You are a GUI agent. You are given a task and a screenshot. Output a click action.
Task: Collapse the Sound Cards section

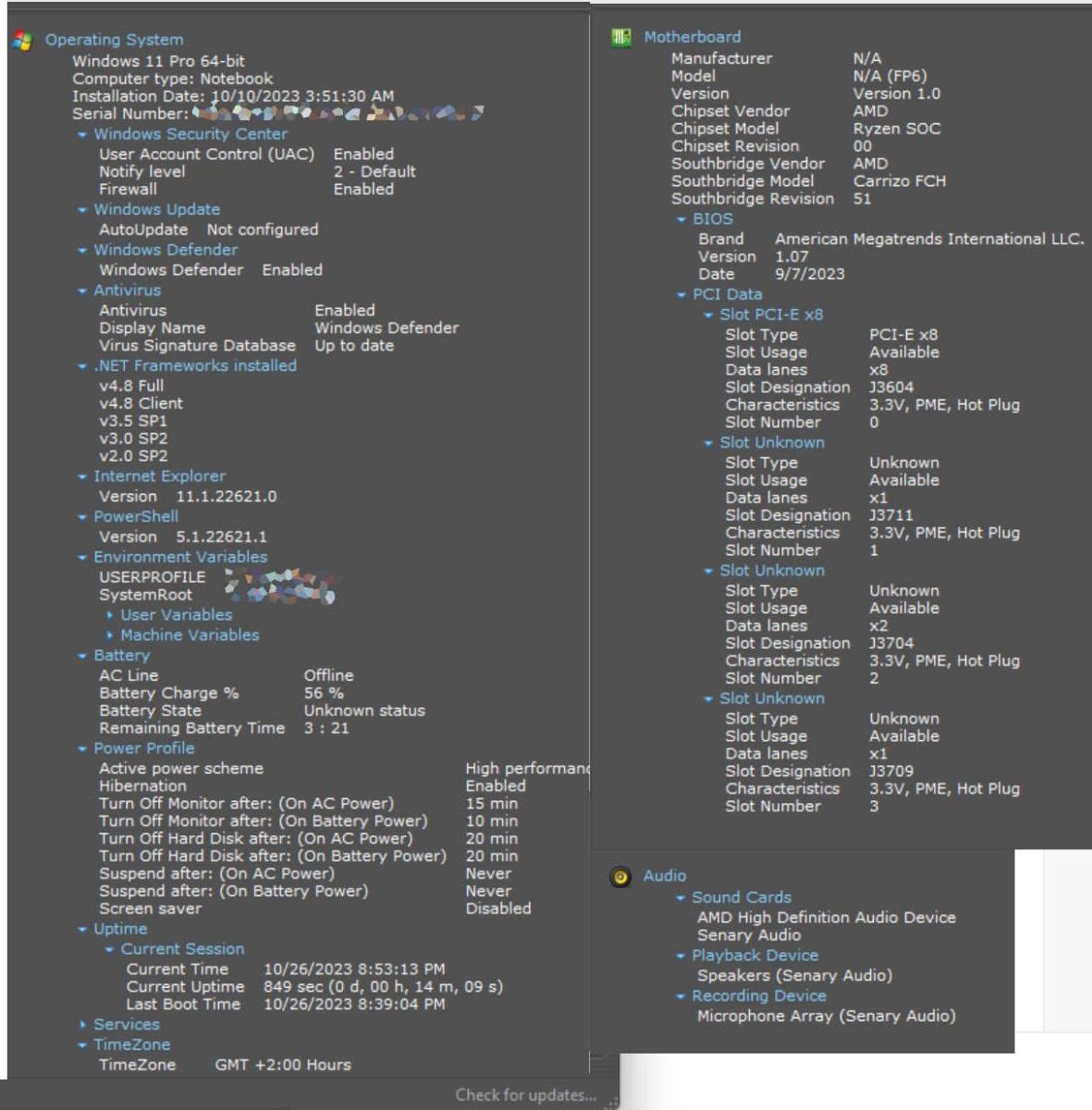[x=681, y=899]
